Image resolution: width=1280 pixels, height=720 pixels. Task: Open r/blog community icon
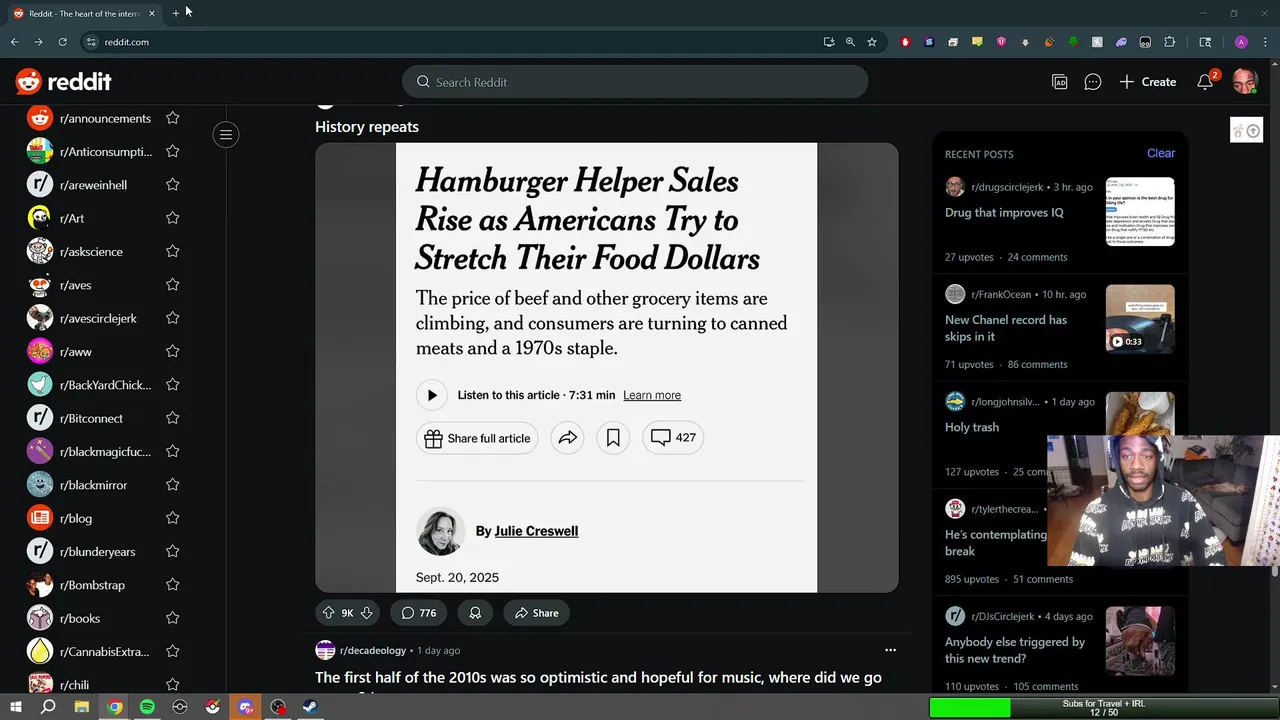[x=40, y=518]
